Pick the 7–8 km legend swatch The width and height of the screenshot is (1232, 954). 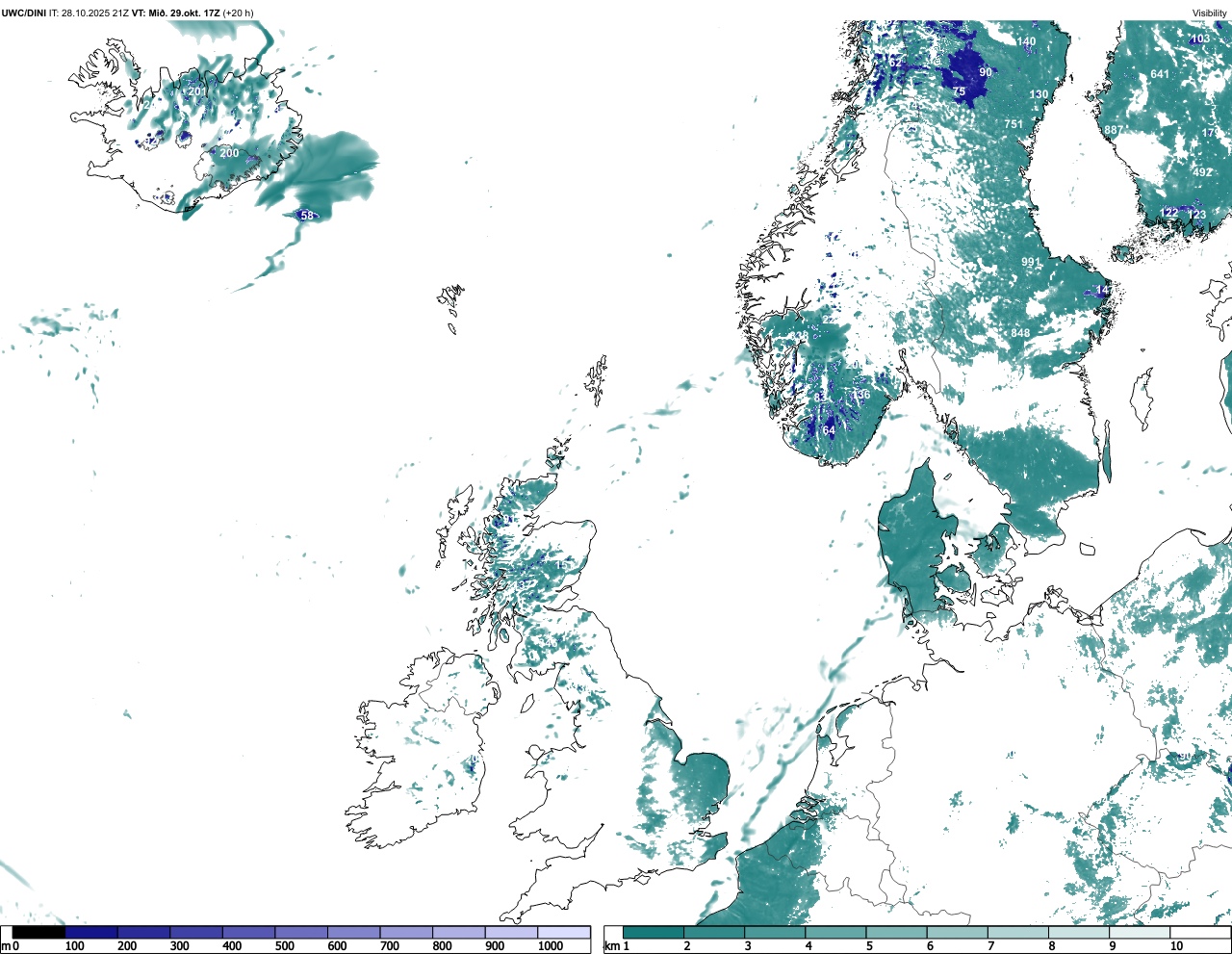[x=1017, y=932]
